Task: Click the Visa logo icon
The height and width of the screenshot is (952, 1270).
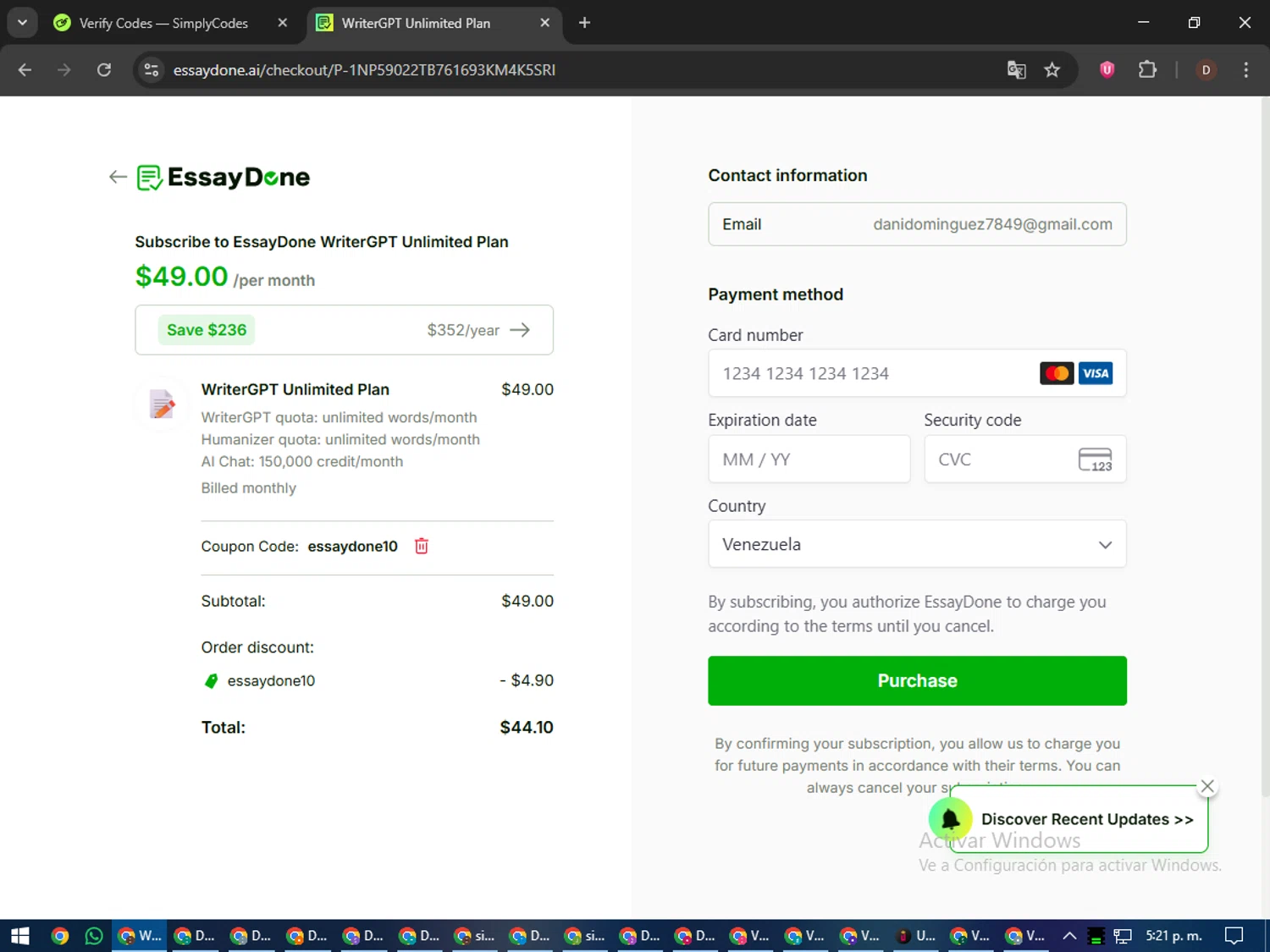Action: 1096,373
